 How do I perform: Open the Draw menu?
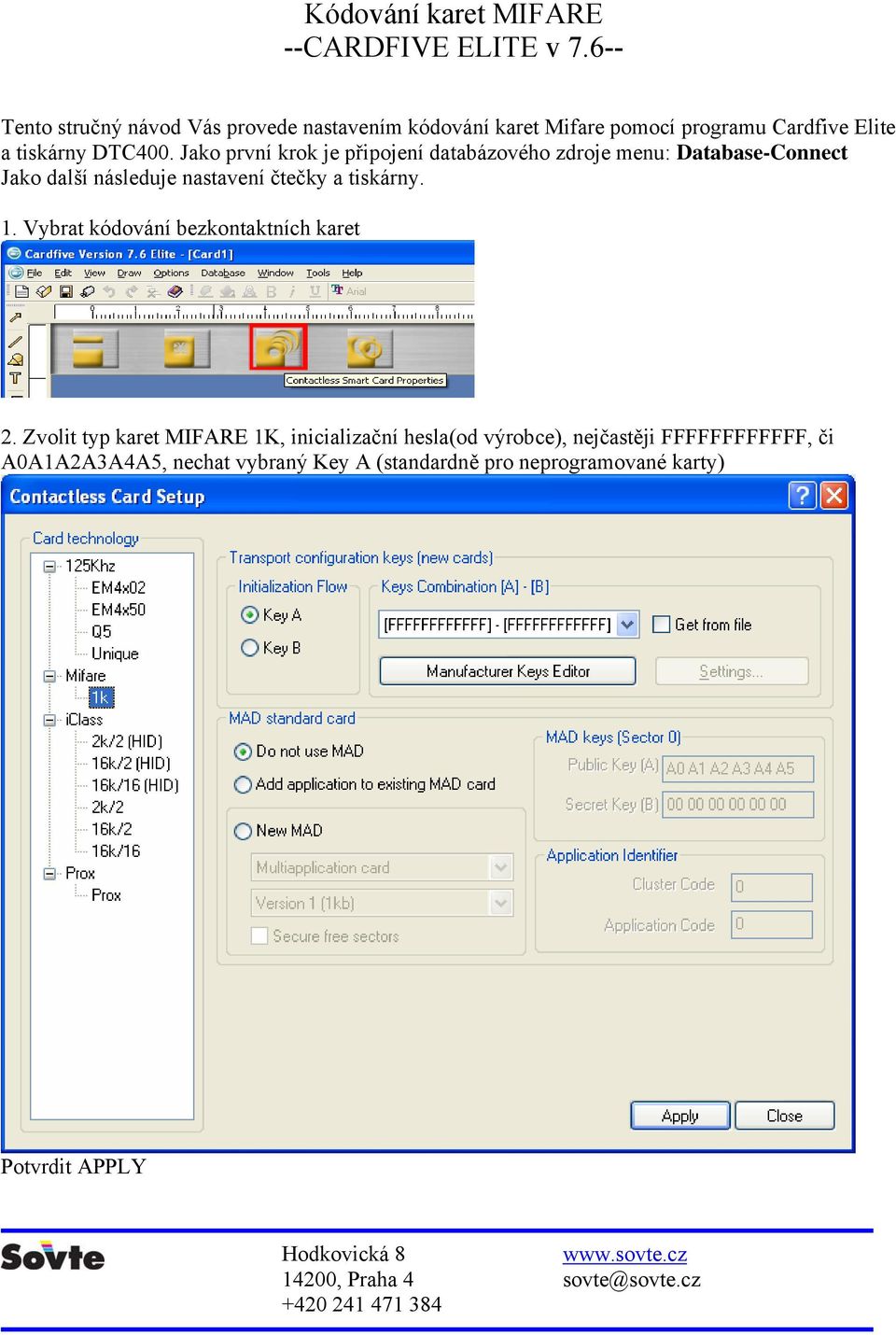pyautogui.click(x=129, y=274)
